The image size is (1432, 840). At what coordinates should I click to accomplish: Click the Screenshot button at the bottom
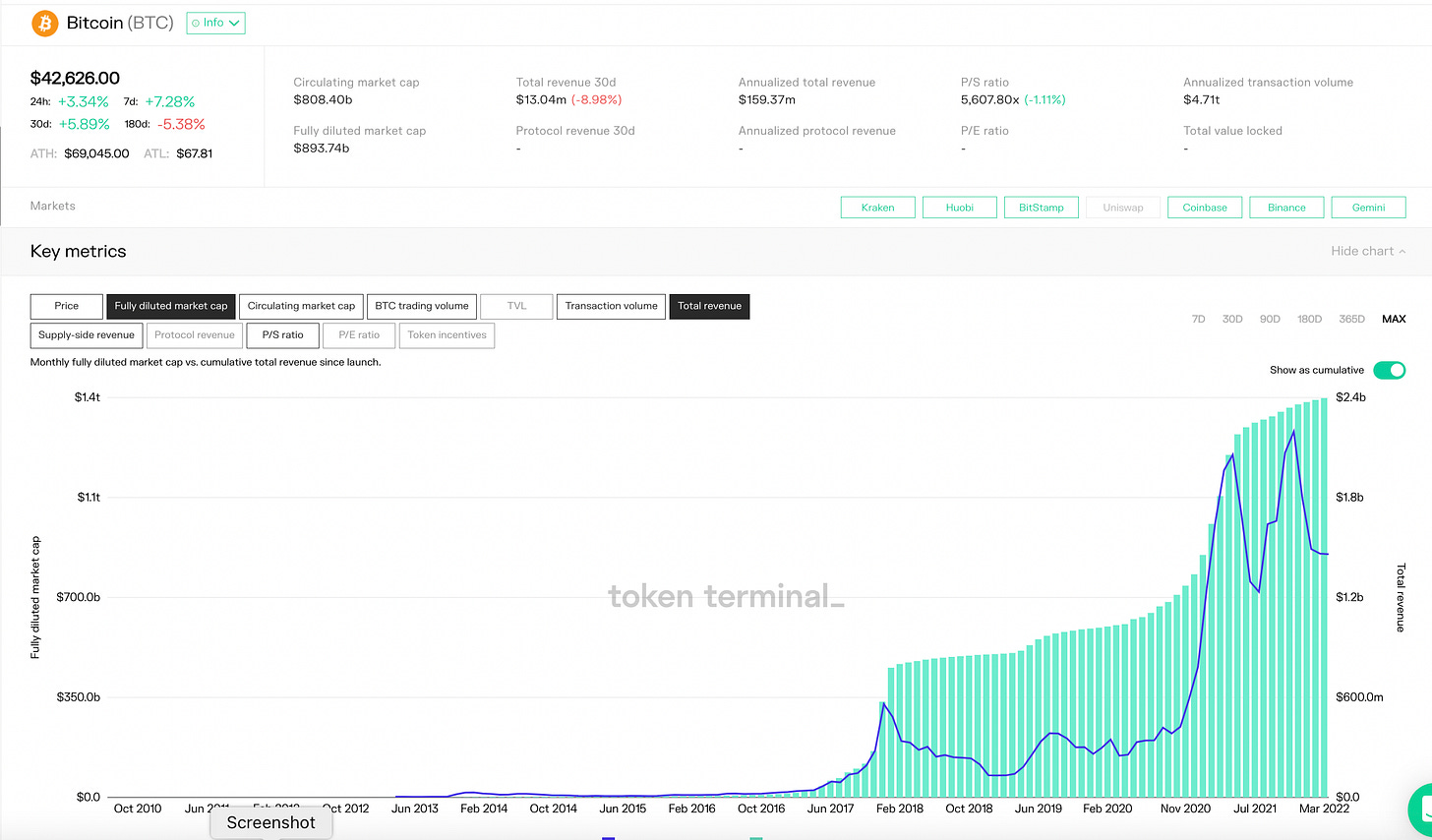click(x=270, y=822)
